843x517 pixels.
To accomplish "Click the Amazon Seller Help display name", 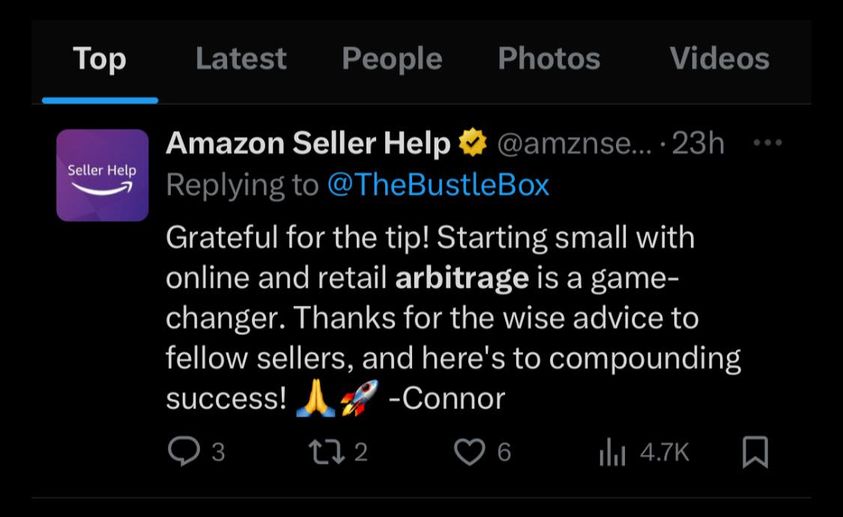I will pos(308,143).
